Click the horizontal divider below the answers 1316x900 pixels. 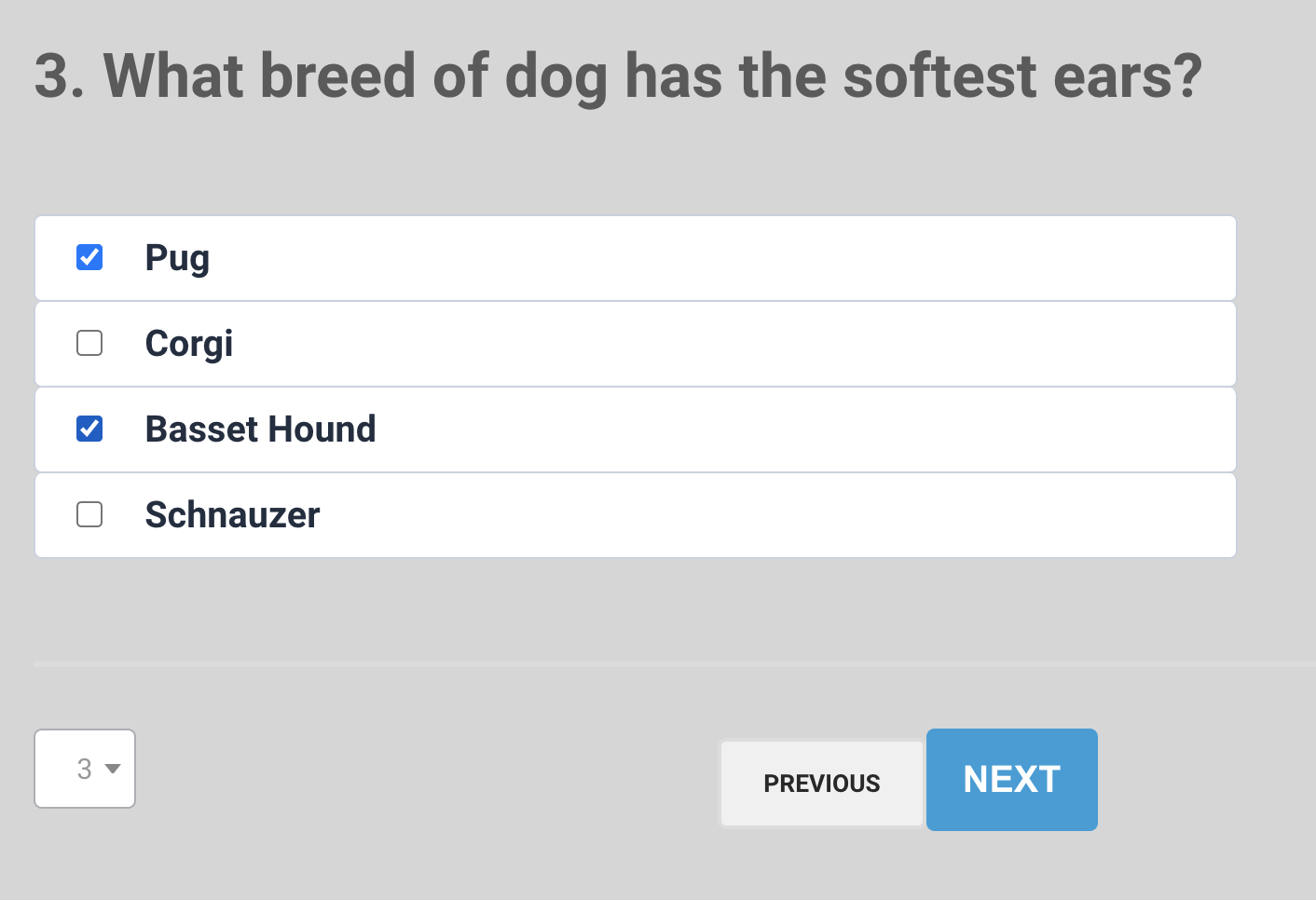652,664
